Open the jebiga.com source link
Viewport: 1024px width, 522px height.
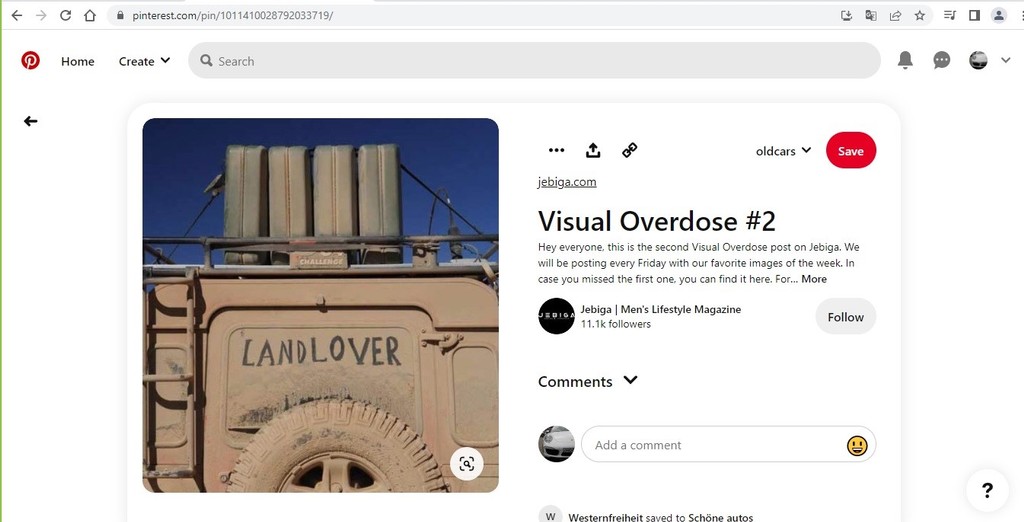[567, 182]
